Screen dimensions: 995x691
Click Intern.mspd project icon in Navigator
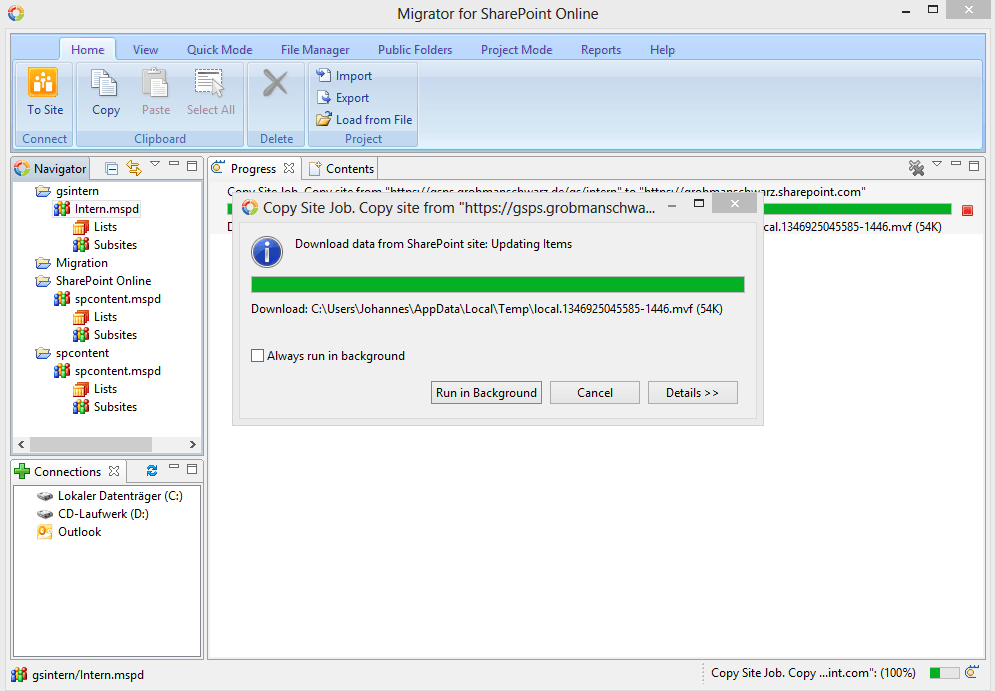[62, 209]
